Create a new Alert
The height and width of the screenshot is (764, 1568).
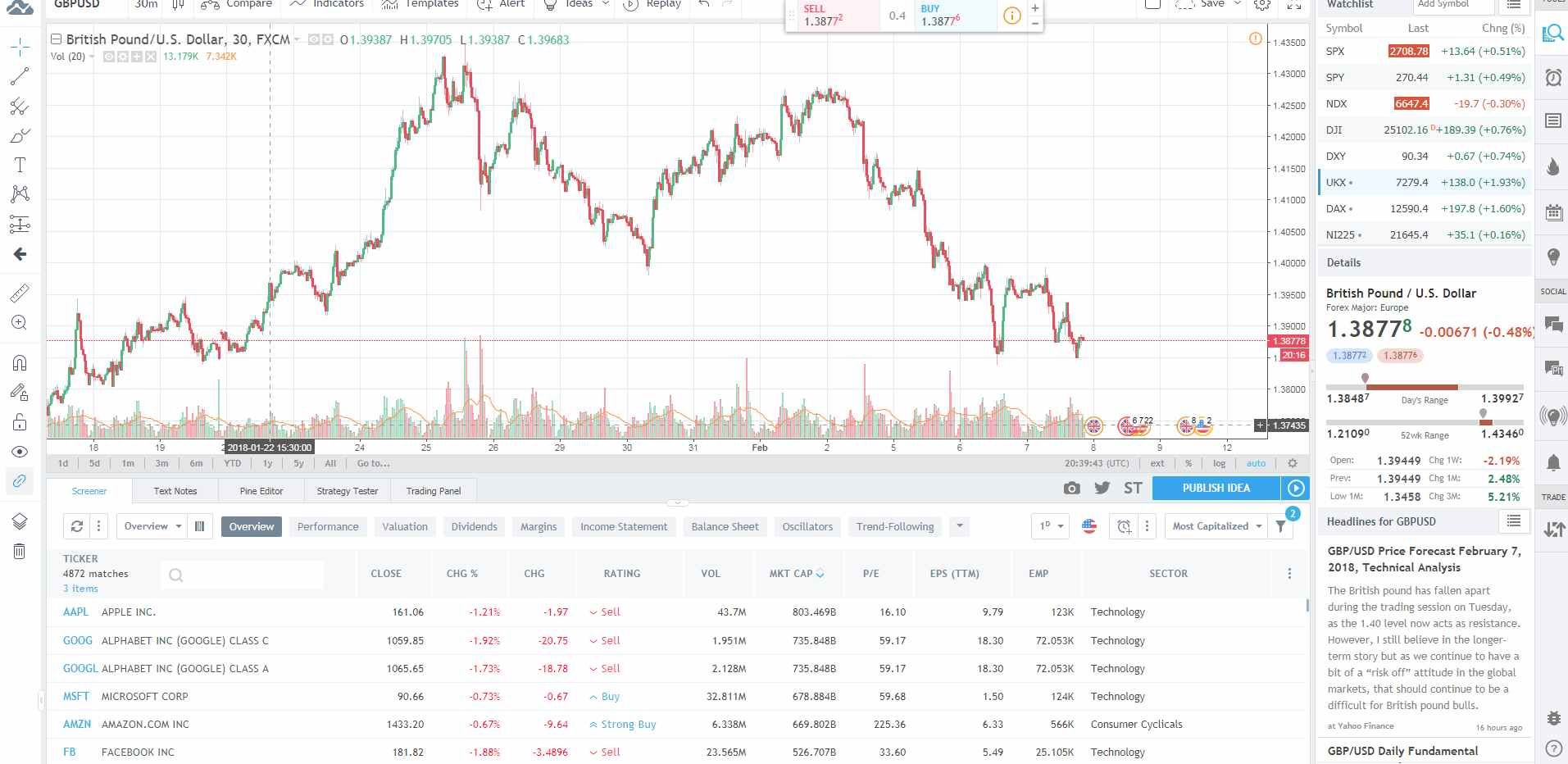[501, 4]
